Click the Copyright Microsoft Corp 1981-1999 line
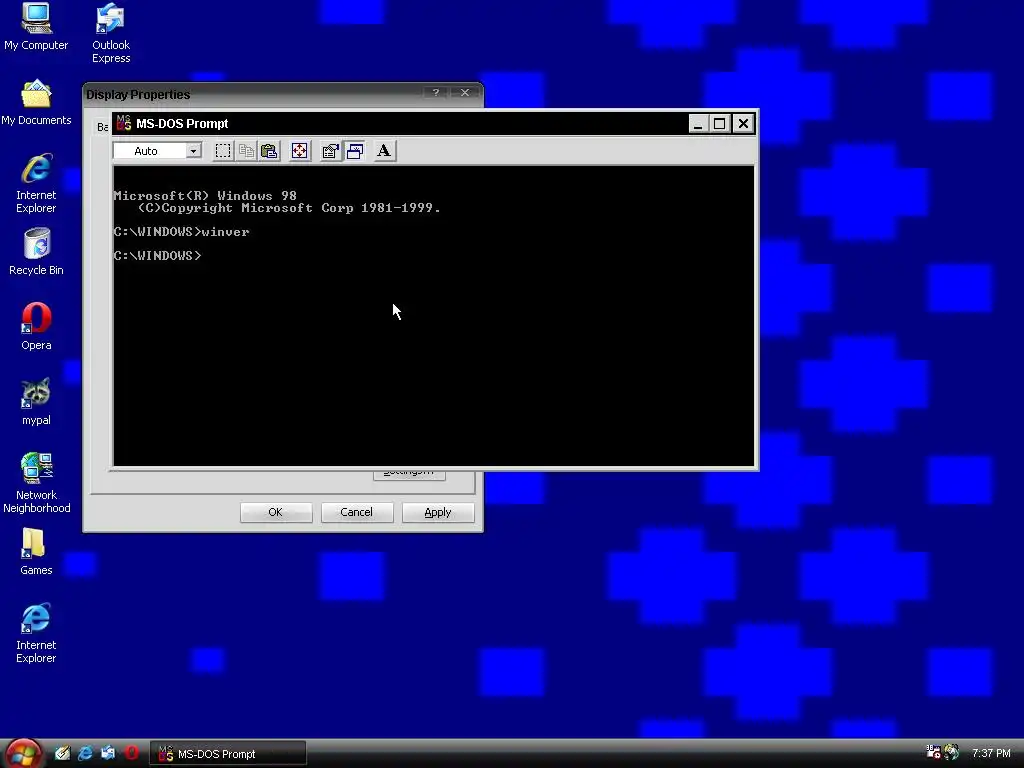The image size is (1024, 768). point(289,208)
